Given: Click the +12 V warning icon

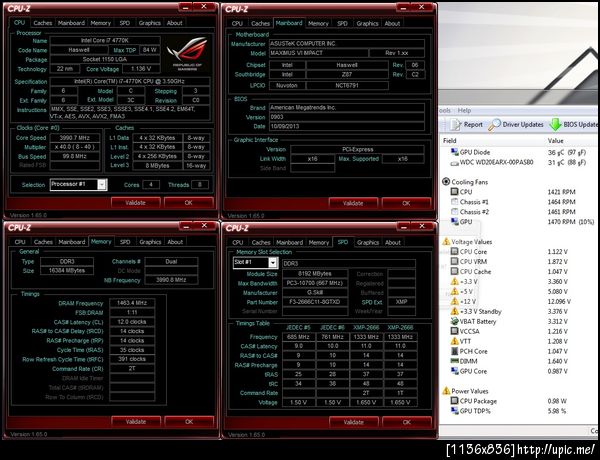Looking at the screenshot, I should coord(455,301).
